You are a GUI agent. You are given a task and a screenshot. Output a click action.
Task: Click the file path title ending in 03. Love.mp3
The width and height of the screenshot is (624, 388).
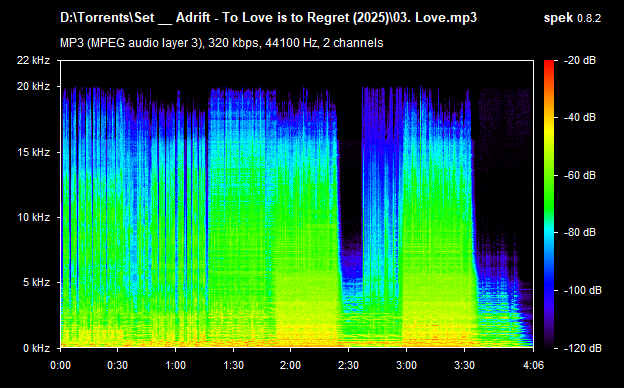point(268,18)
